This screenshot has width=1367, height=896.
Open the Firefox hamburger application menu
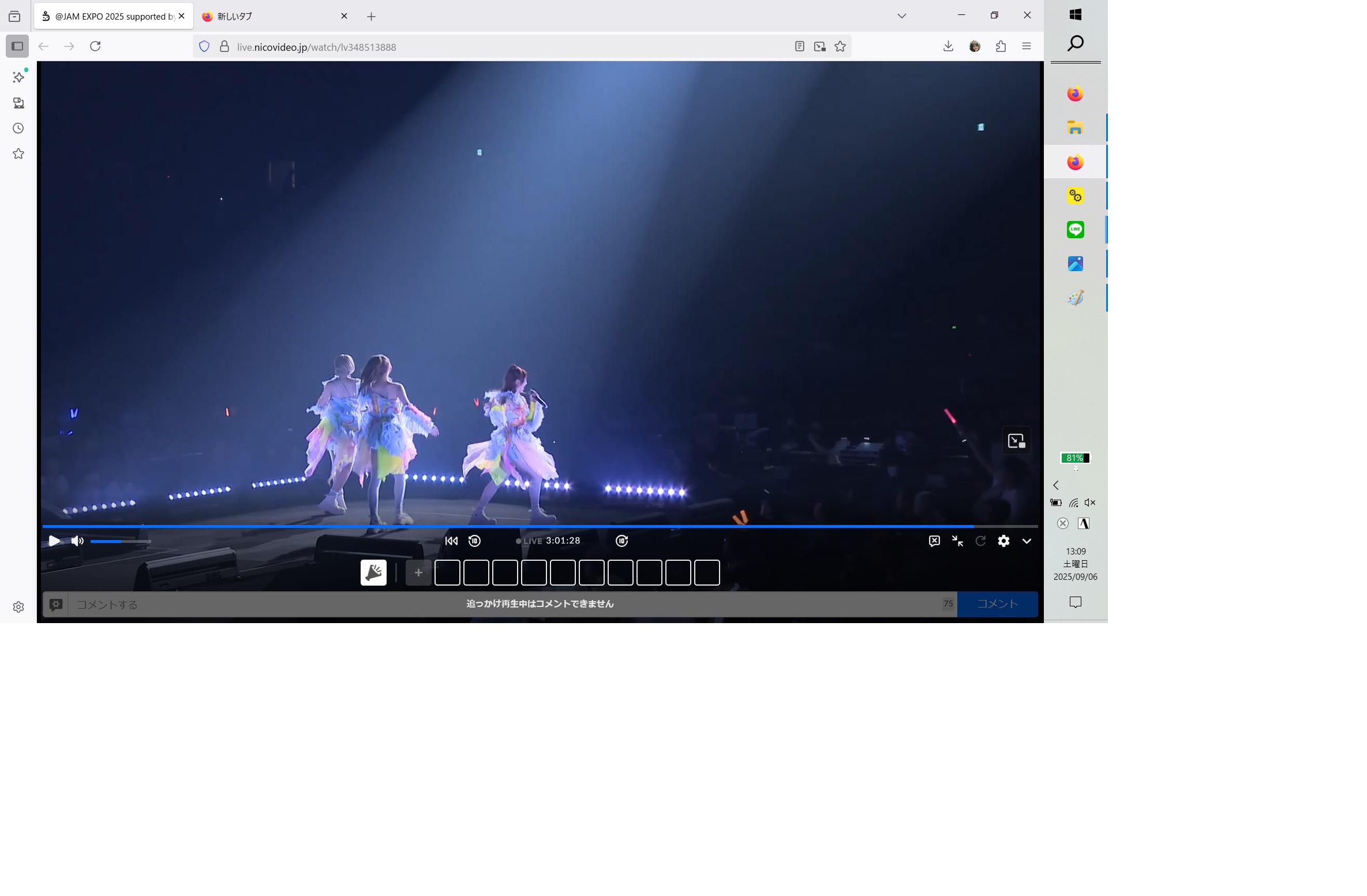pyautogui.click(x=1026, y=46)
